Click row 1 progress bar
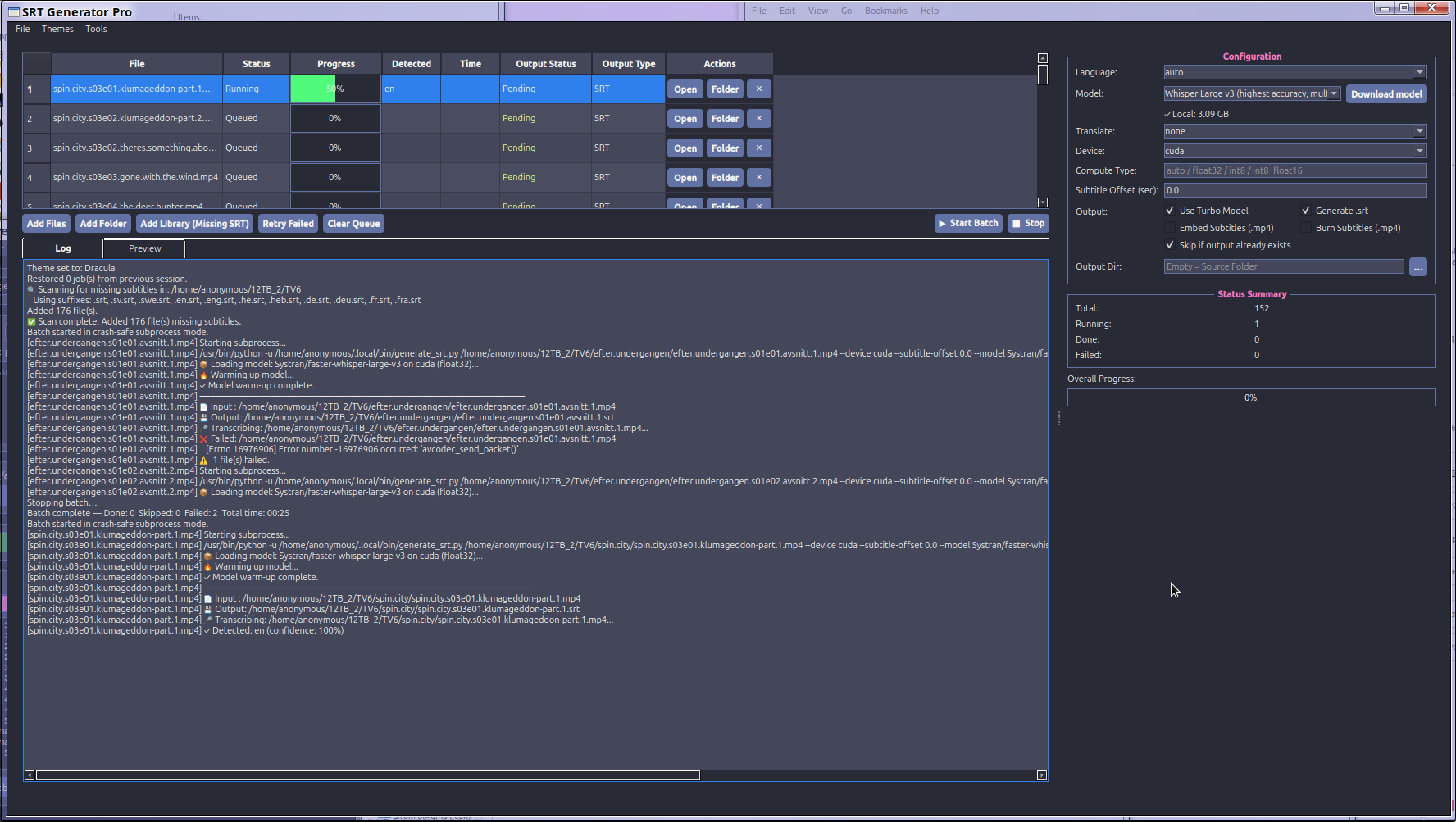 coord(335,89)
